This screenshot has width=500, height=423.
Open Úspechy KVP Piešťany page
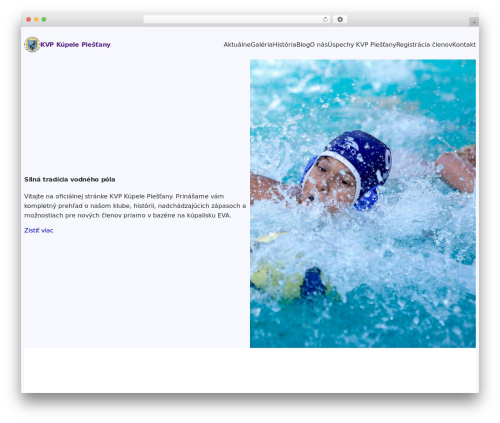pyautogui.click(x=362, y=45)
